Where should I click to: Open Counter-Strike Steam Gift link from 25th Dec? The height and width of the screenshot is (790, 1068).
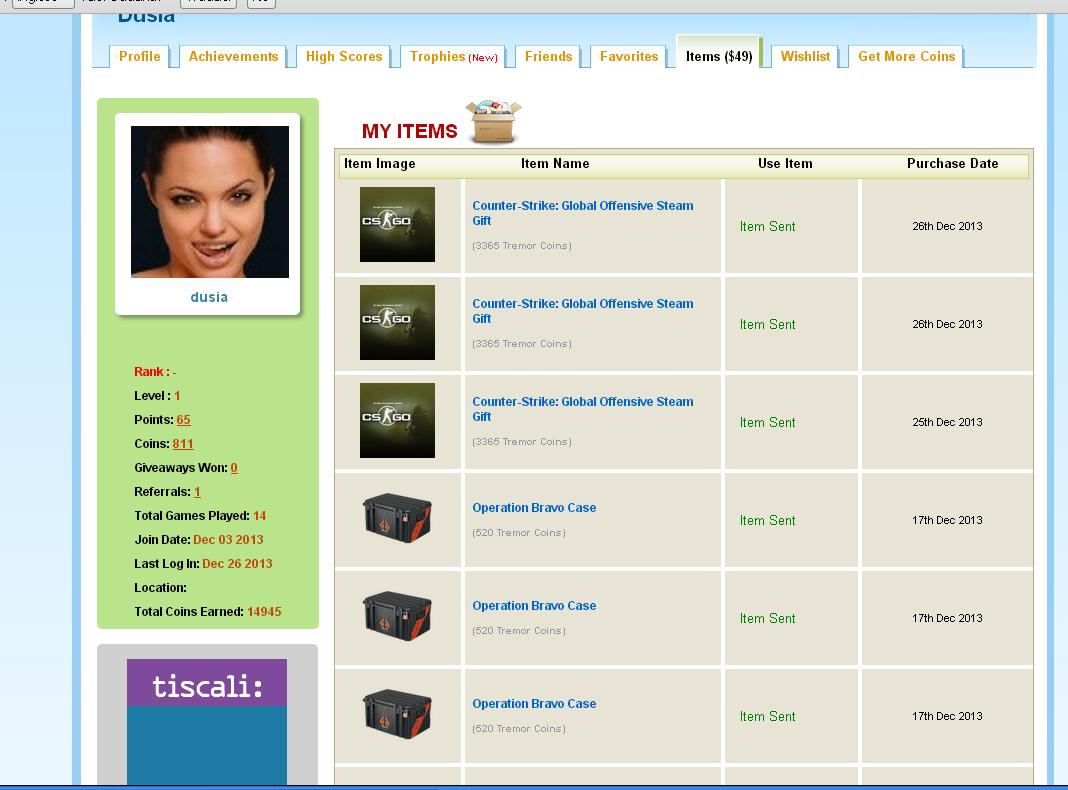point(582,409)
